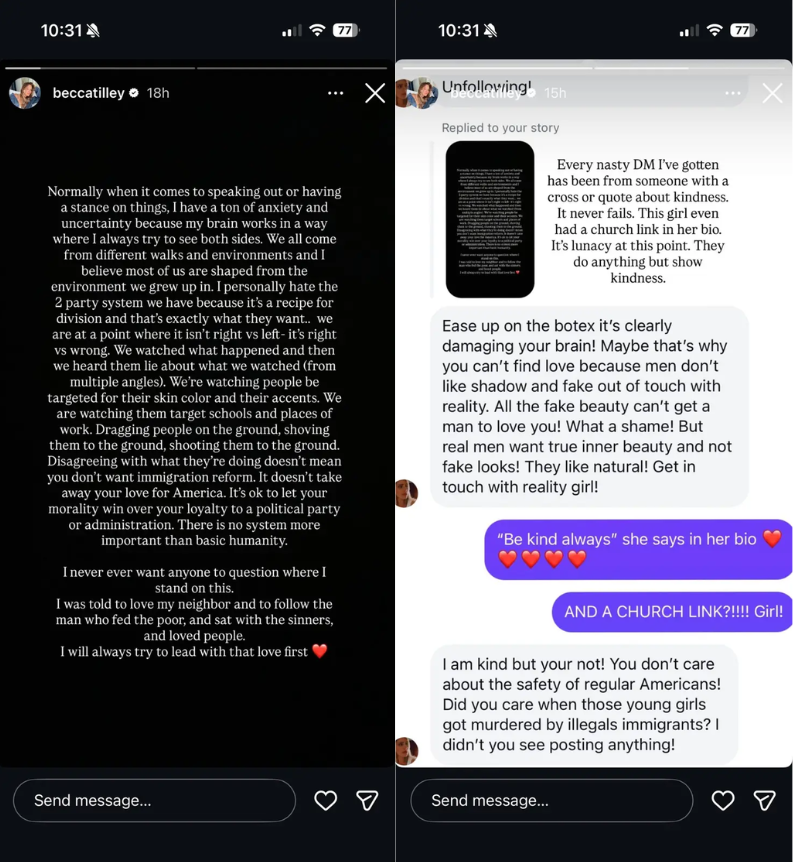Select the 'AND A CHURCH LINK' message bubble

click(x=672, y=612)
